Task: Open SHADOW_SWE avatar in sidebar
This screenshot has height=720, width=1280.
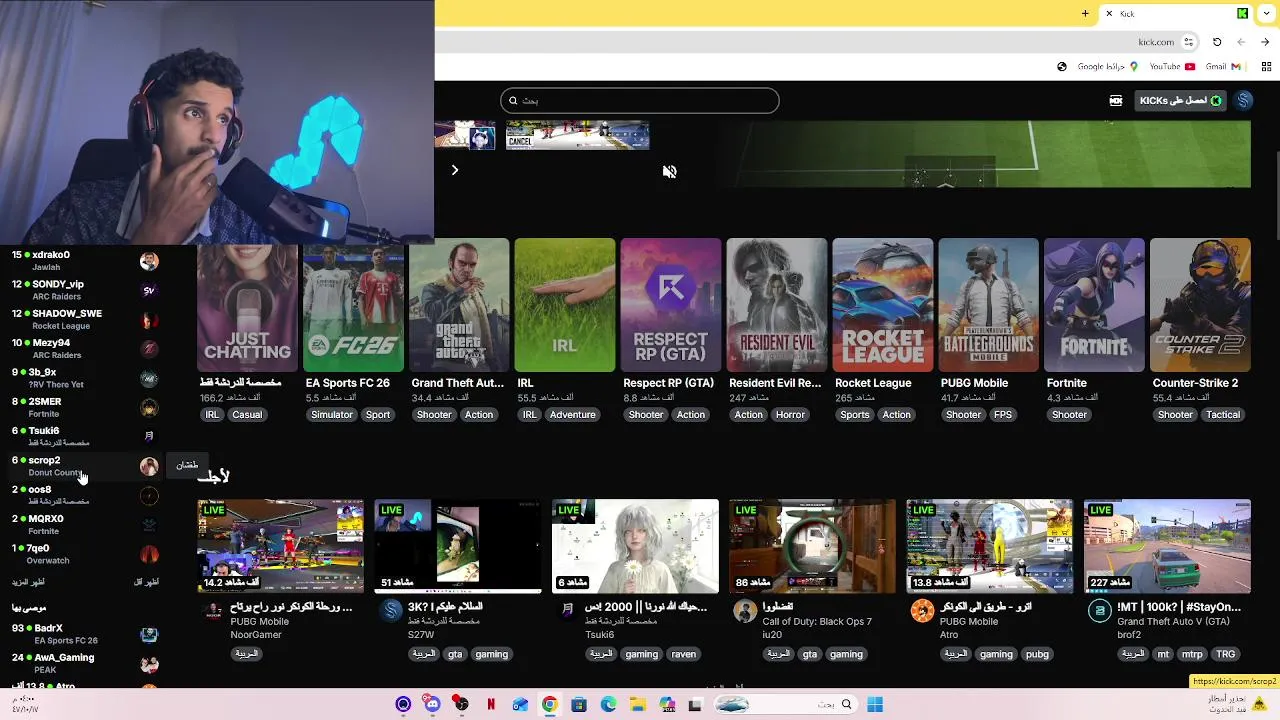Action: click(x=149, y=320)
